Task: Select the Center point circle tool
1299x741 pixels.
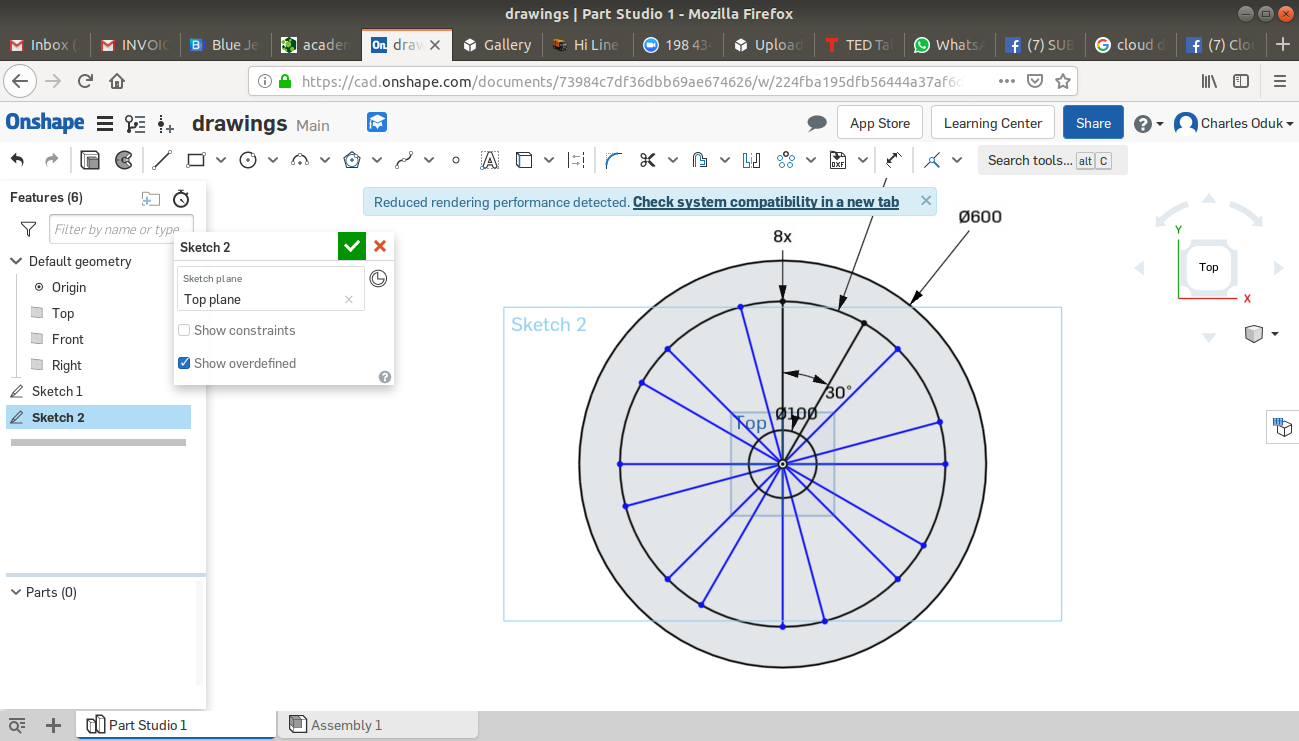Action: tap(248, 160)
